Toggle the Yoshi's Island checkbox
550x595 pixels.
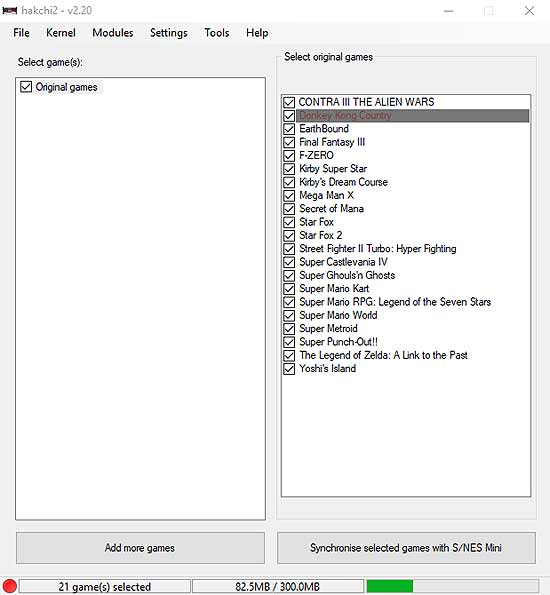click(289, 368)
